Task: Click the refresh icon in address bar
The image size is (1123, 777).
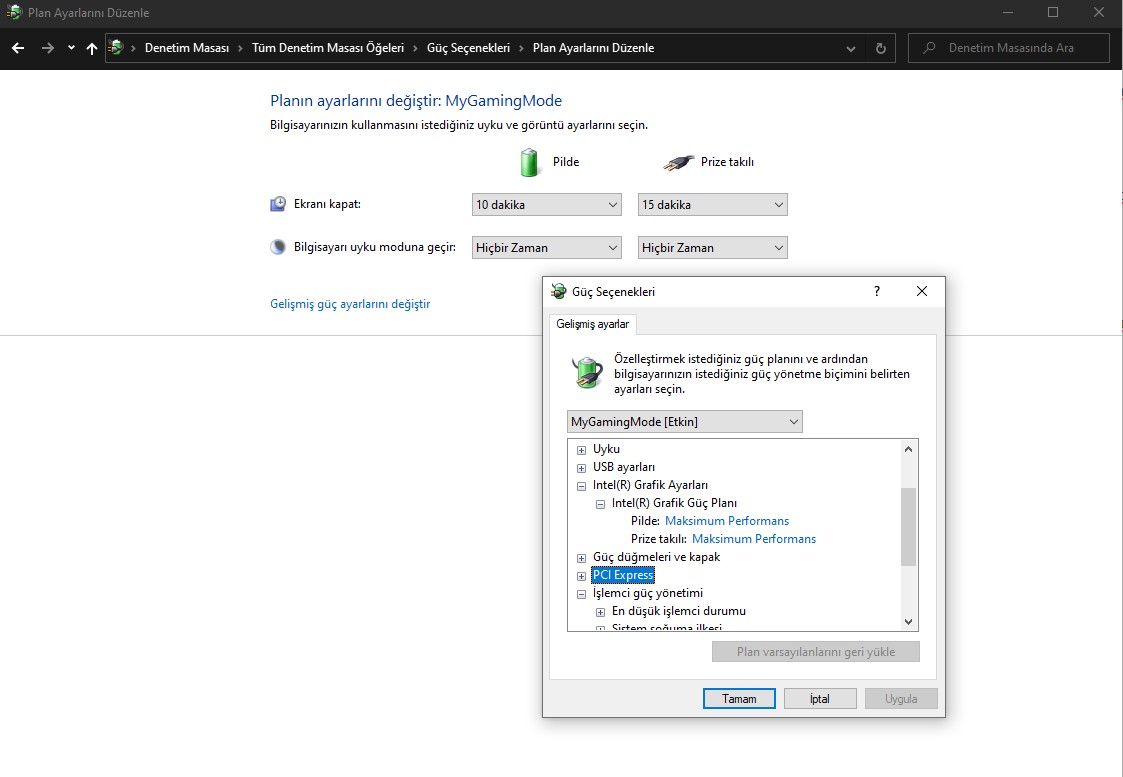Action: (880, 48)
